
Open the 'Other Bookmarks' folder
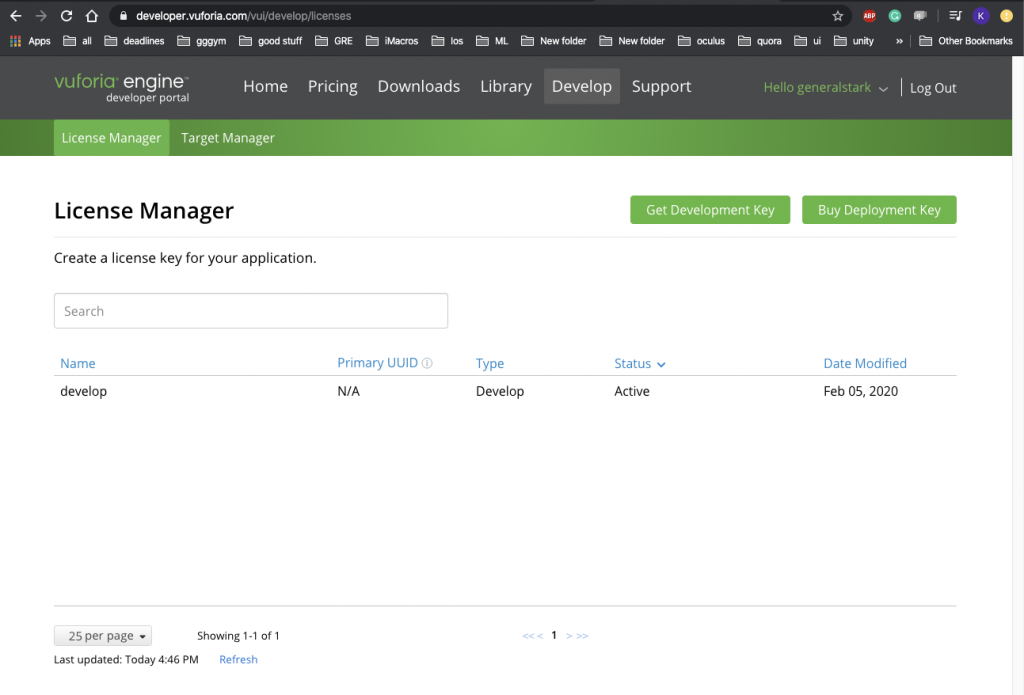tap(967, 40)
